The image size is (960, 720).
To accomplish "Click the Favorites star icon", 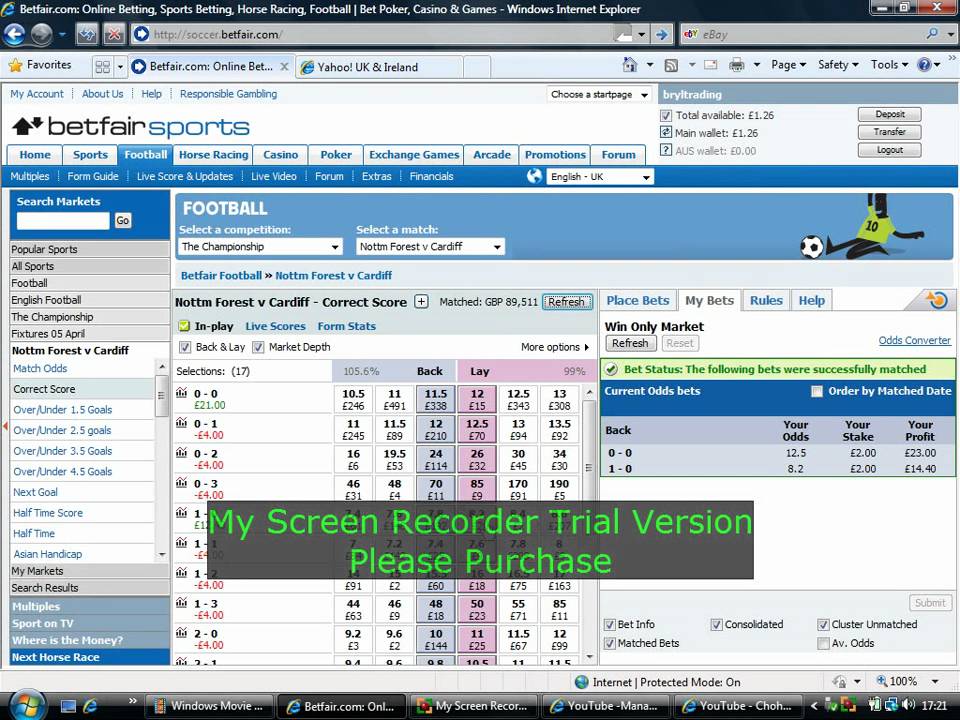I will [16, 65].
